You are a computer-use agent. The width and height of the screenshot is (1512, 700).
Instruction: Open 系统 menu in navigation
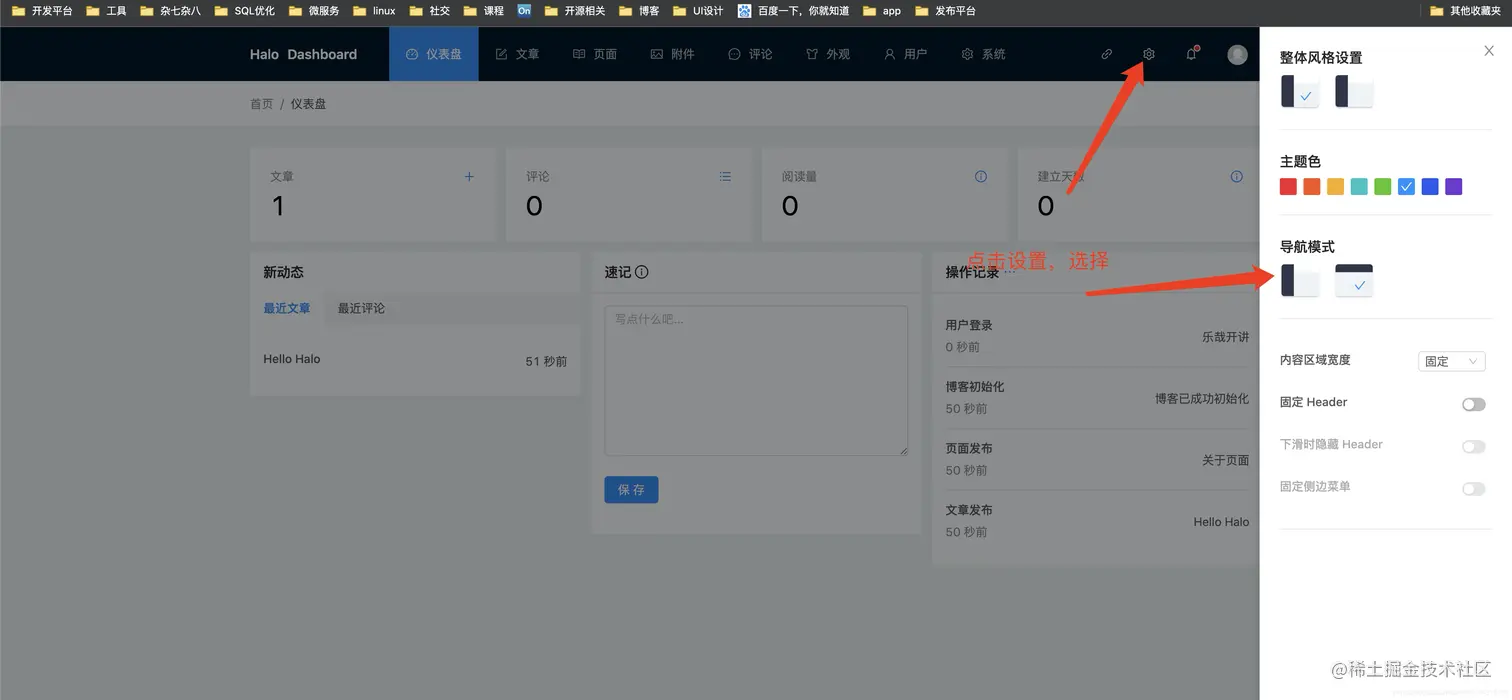983,54
